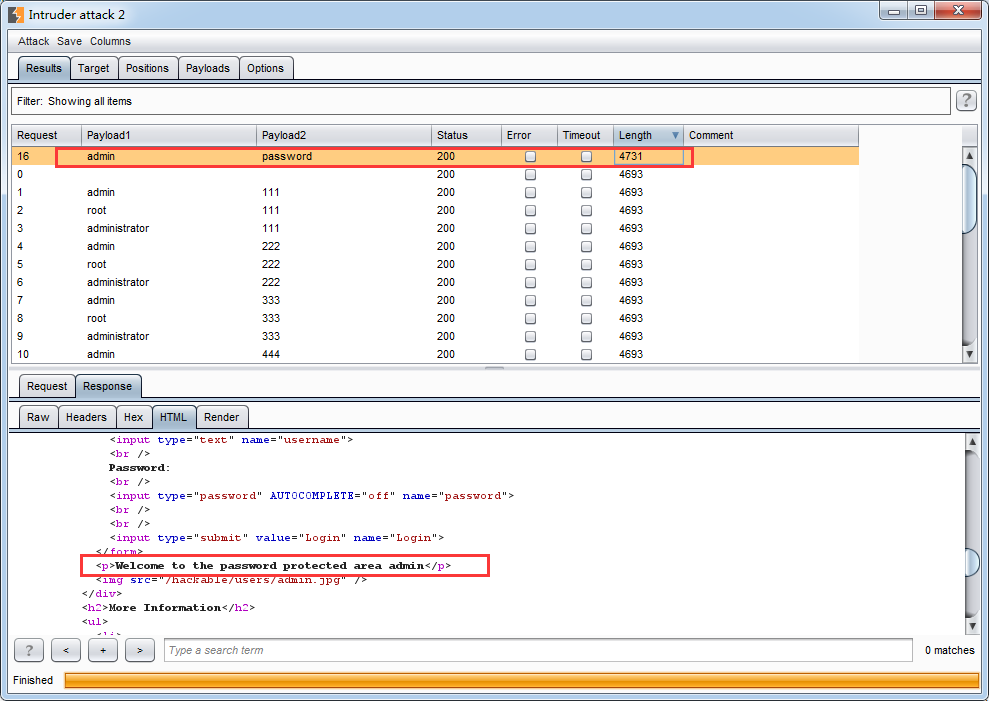989x701 pixels.
Task: Open the Save menu
Action: [x=69, y=41]
